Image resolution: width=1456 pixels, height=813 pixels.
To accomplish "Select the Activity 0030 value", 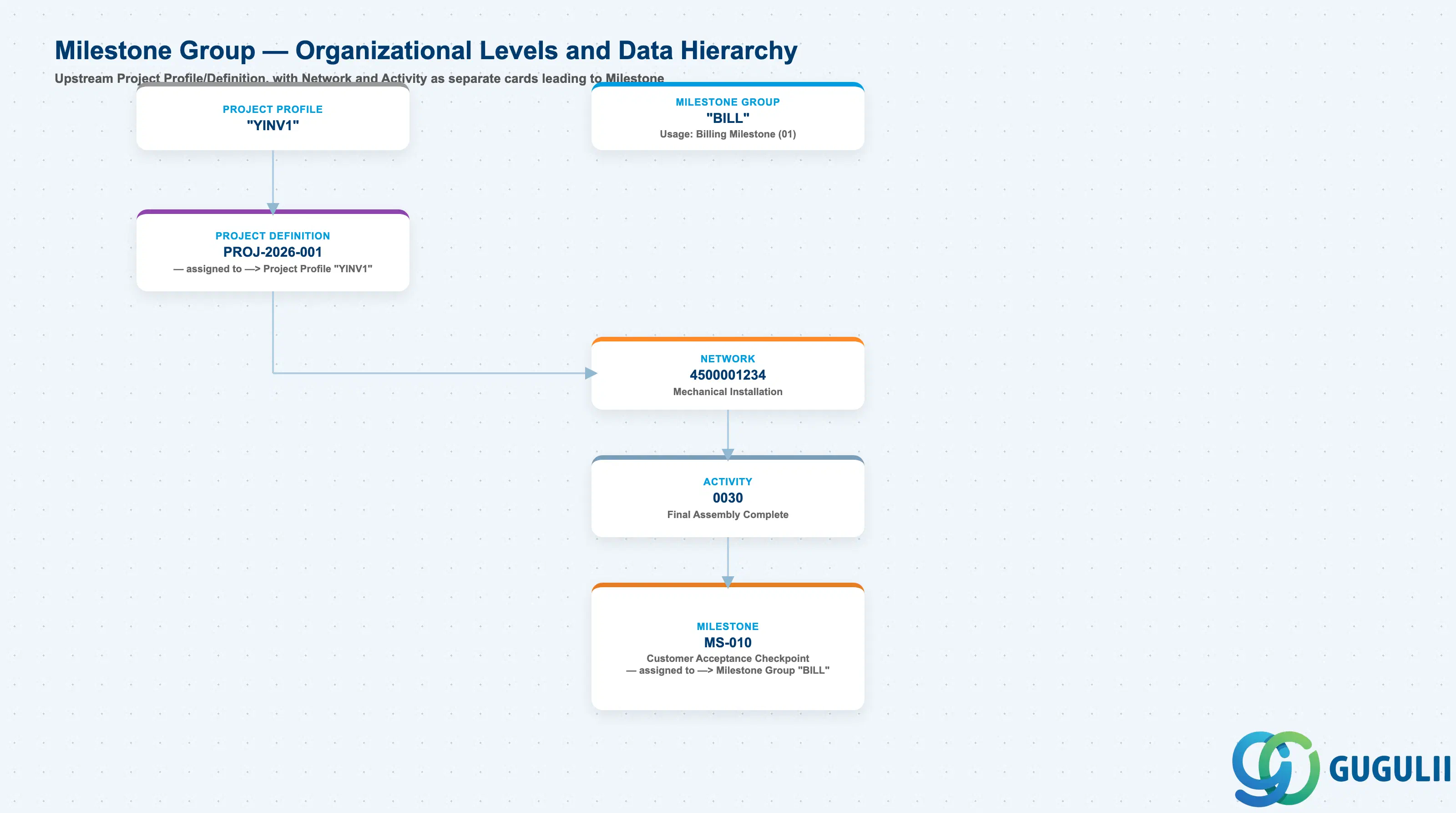I will pos(728,498).
